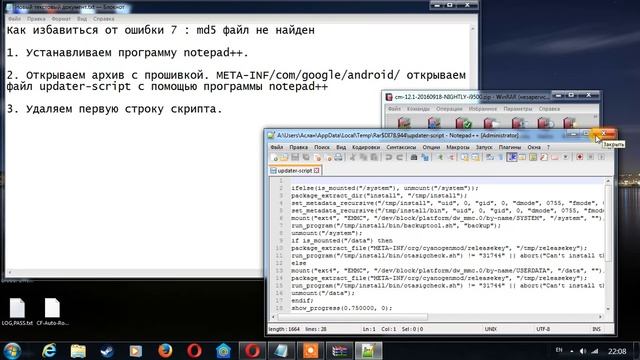Click the Add archive icon in WinRAR
Screen dimensions: 640x360
click(404, 122)
